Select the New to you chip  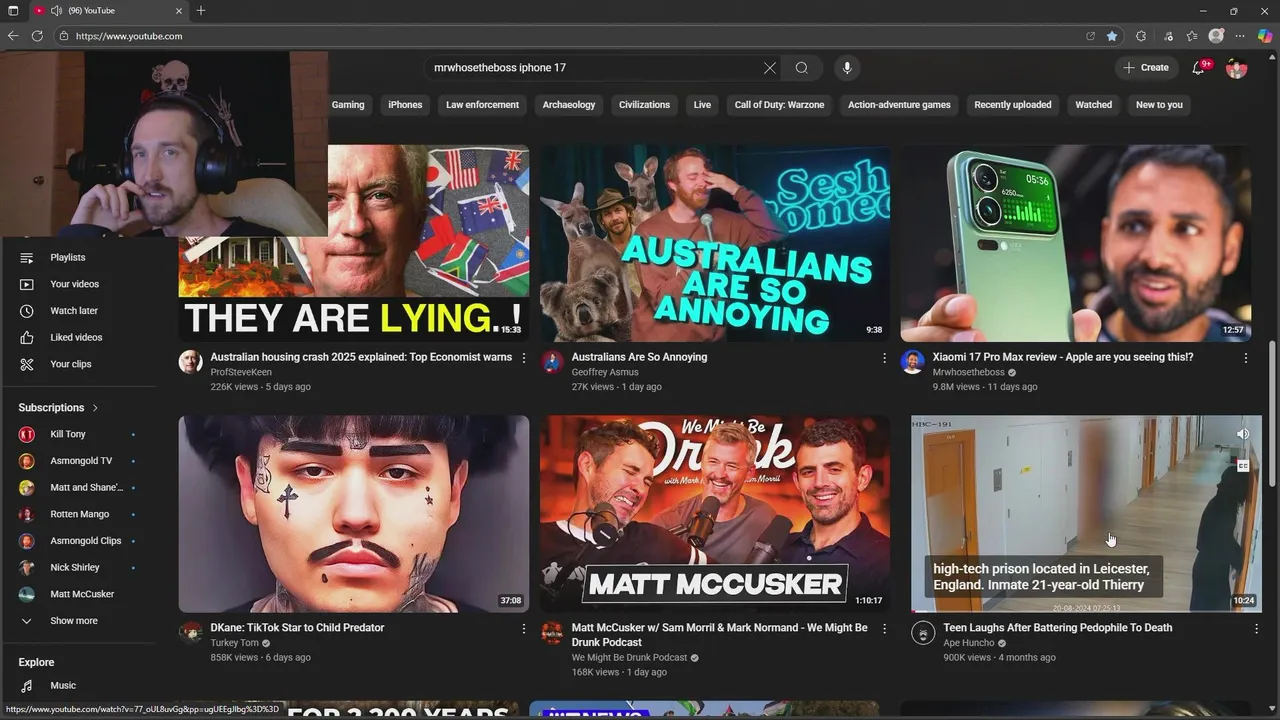click(x=1159, y=105)
